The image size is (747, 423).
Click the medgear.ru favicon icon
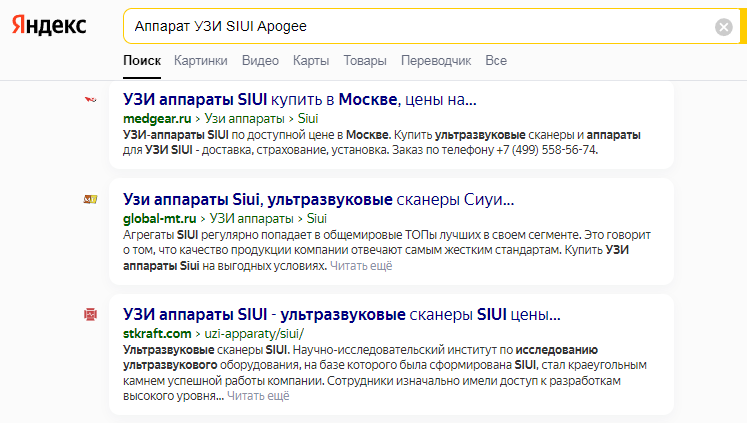coord(90,99)
